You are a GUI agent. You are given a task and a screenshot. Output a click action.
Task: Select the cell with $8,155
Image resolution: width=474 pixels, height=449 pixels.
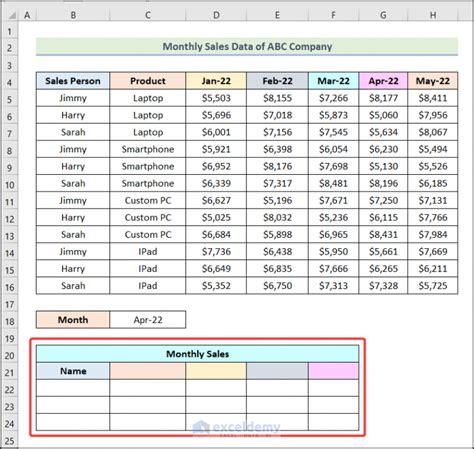pos(277,98)
